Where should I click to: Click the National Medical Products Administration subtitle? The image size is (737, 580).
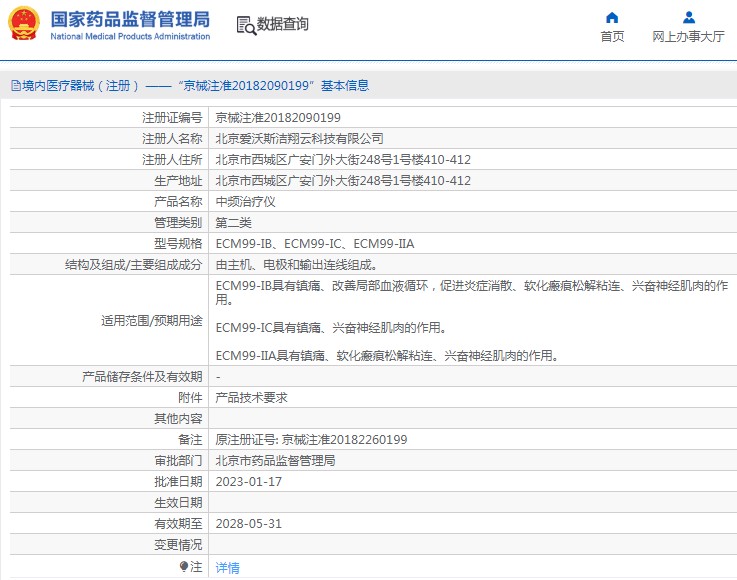pyautogui.click(x=130, y=37)
